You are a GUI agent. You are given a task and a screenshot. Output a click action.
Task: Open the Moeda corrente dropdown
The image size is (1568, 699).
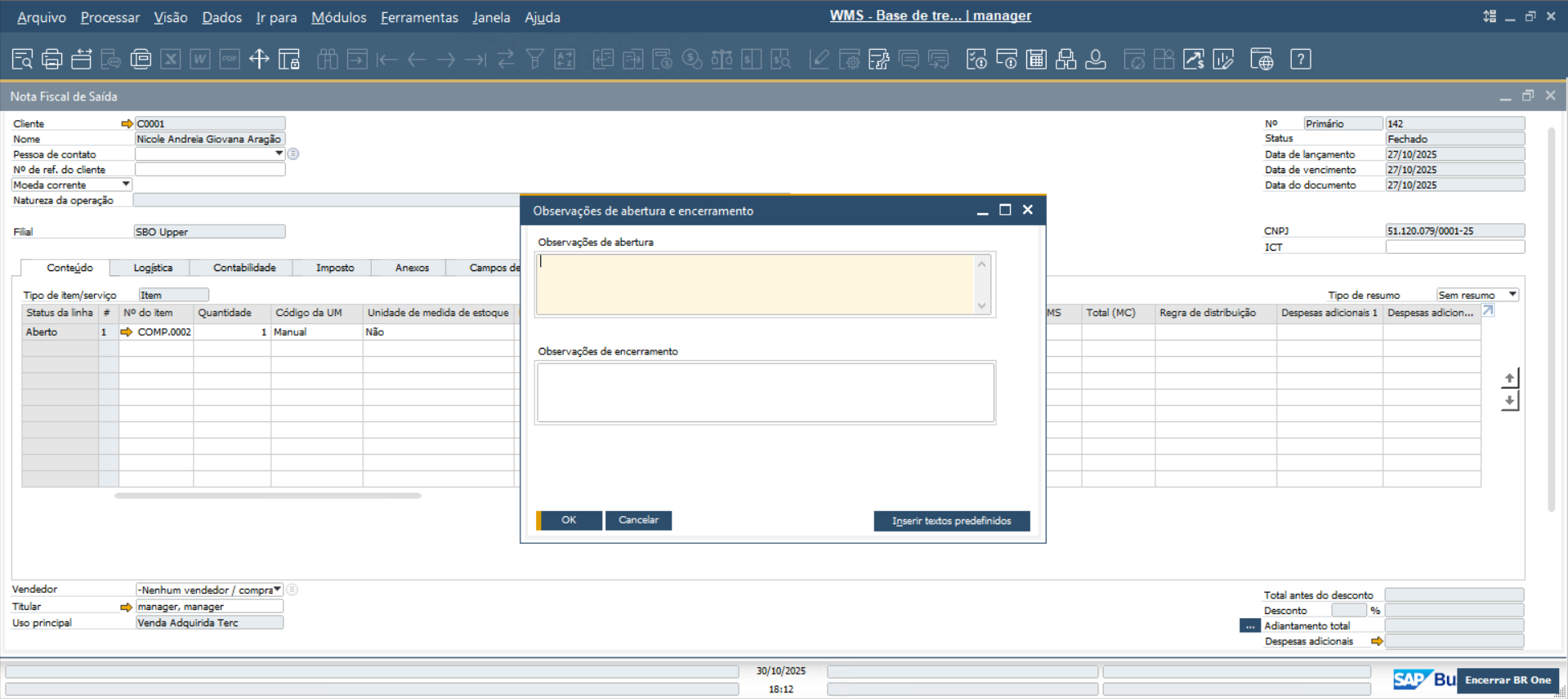[x=126, y=185]
